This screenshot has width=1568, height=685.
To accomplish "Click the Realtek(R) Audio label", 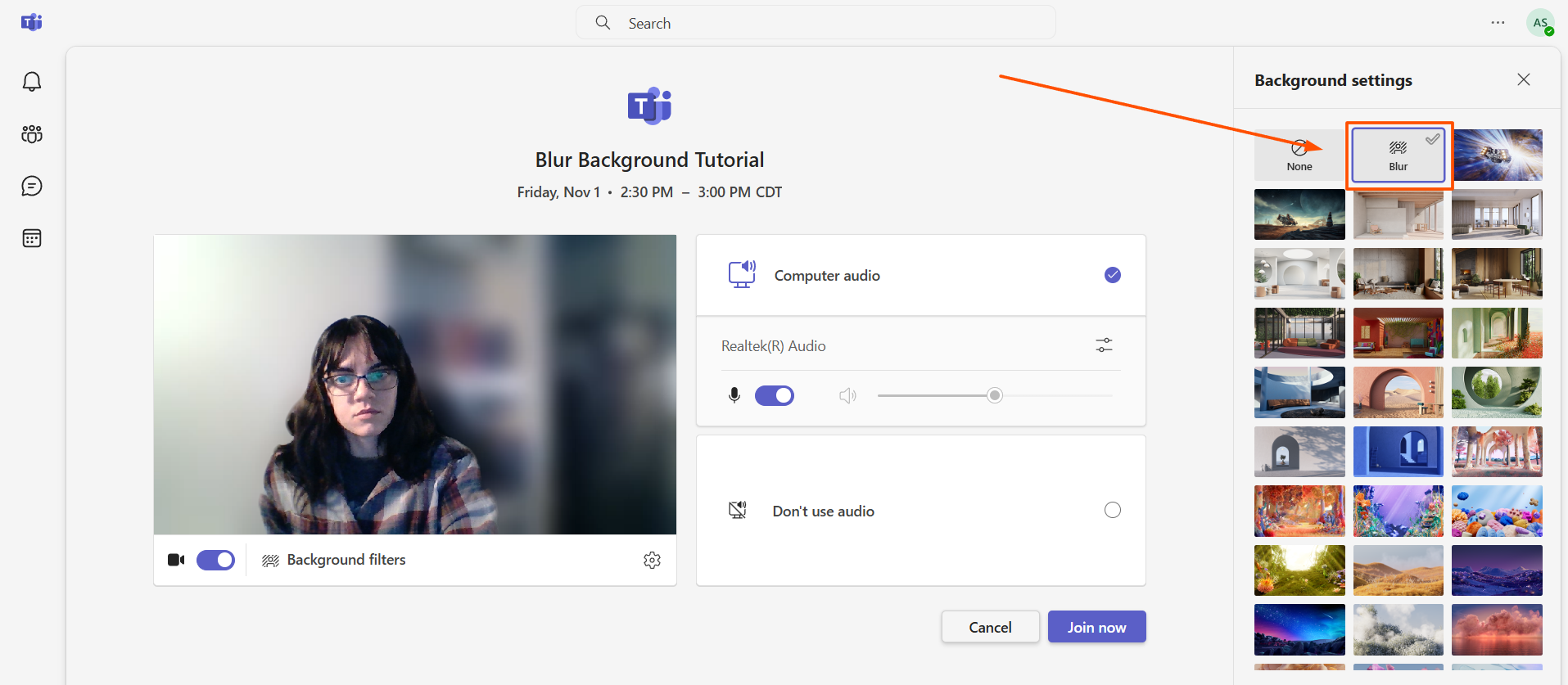I will point(773,346).
